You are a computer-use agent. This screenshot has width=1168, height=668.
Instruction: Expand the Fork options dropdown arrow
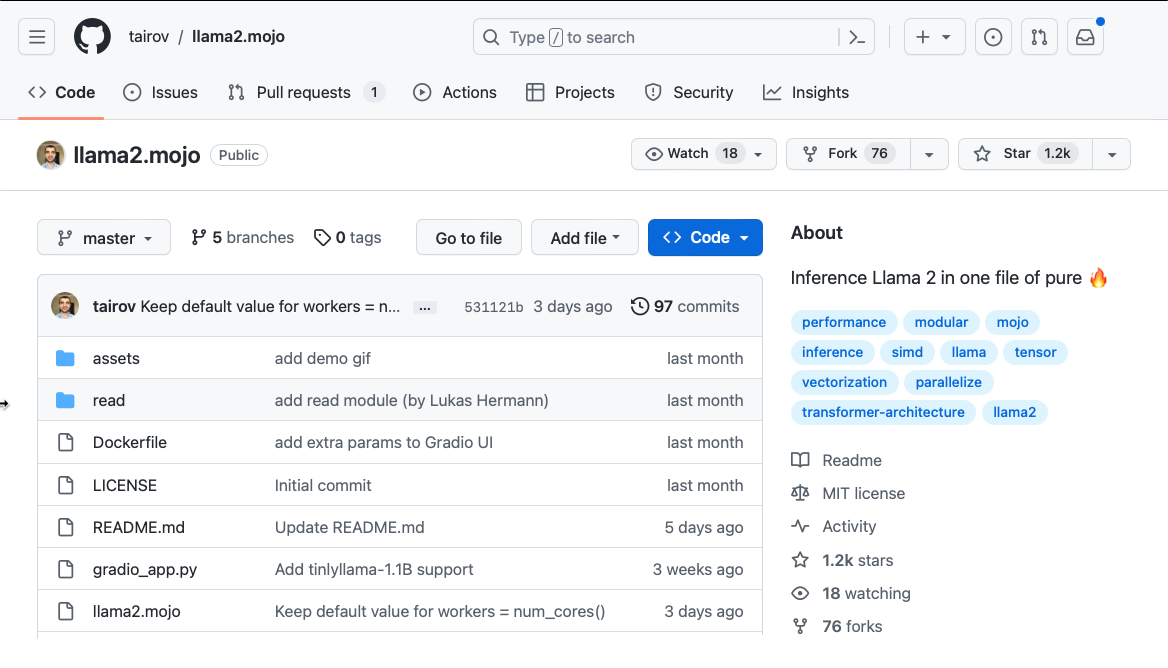pyautogui.click(x=929, y=154)
